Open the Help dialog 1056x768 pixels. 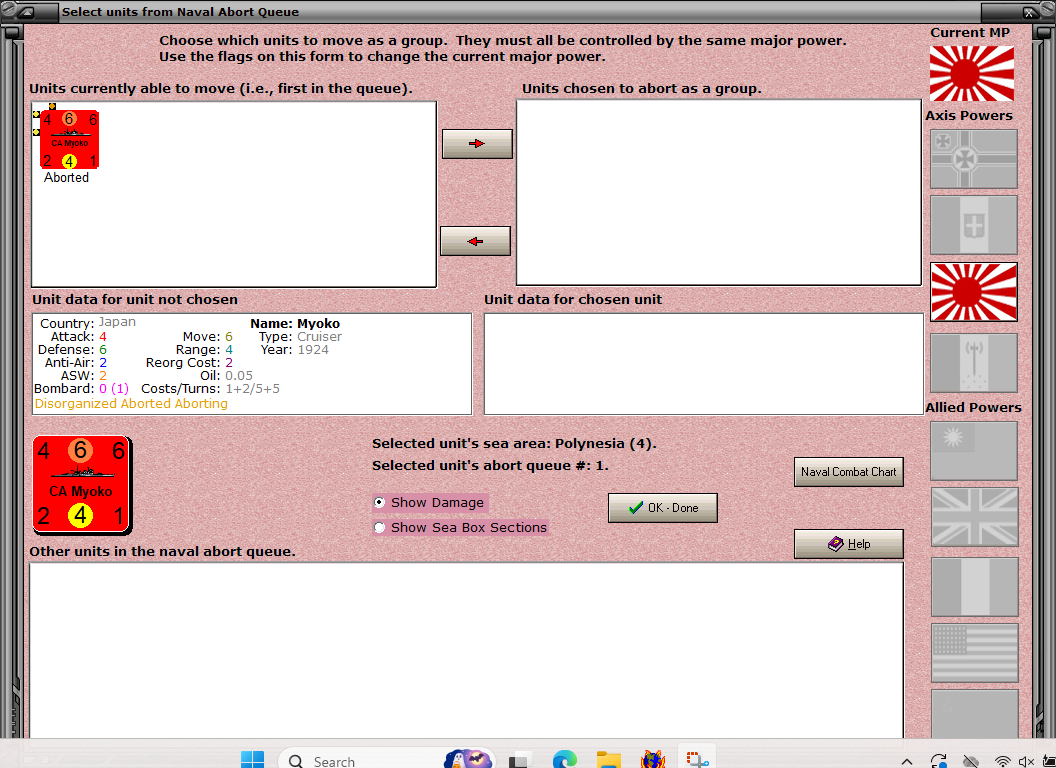point(848,543)
